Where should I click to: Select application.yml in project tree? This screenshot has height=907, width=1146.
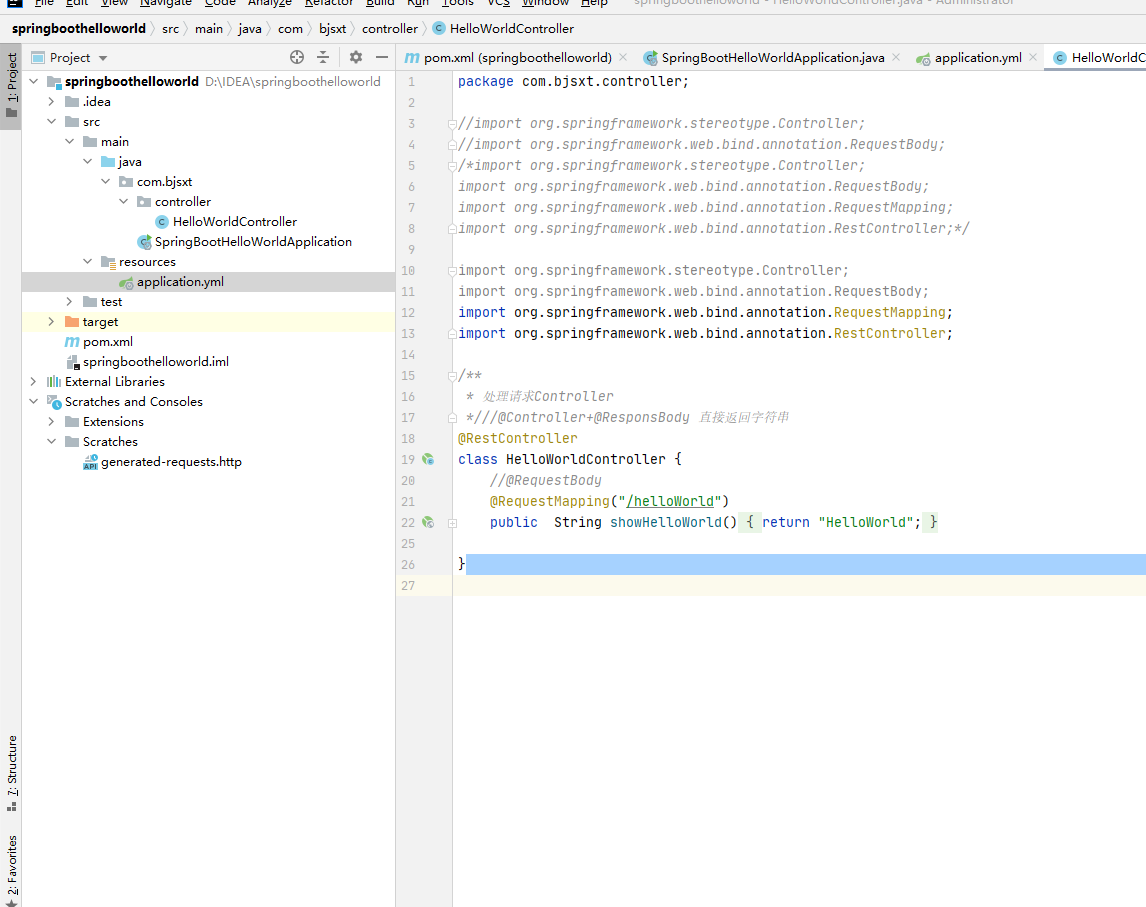click(181, 281)
